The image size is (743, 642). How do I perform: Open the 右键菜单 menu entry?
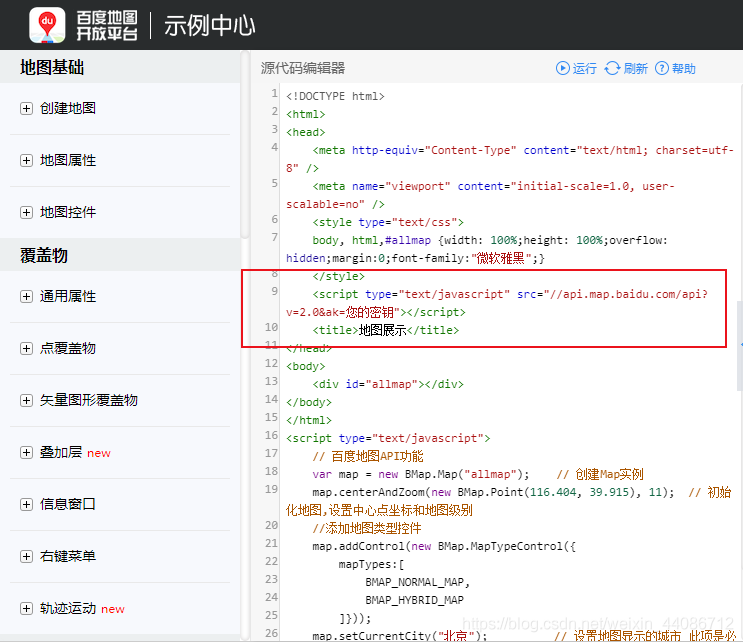pyautogui.click(x=68, y=556)
